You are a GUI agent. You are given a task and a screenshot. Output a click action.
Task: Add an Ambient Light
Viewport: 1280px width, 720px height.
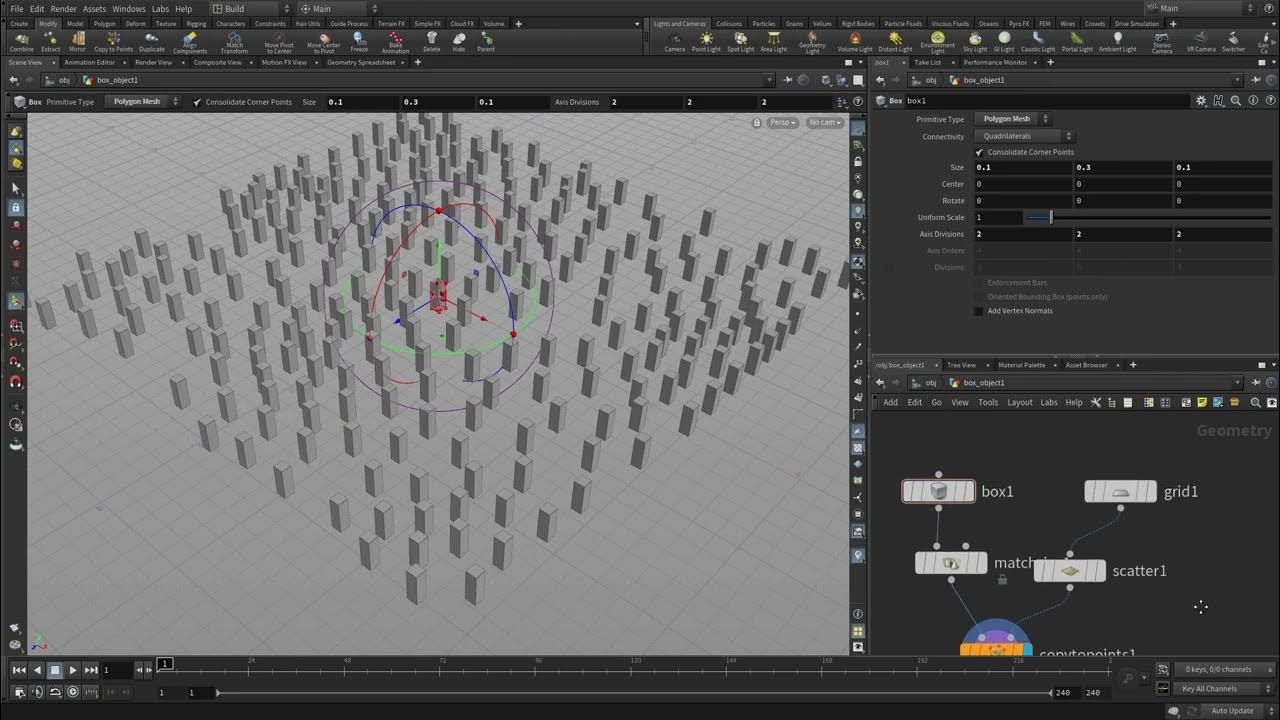tap(1117, 41)
